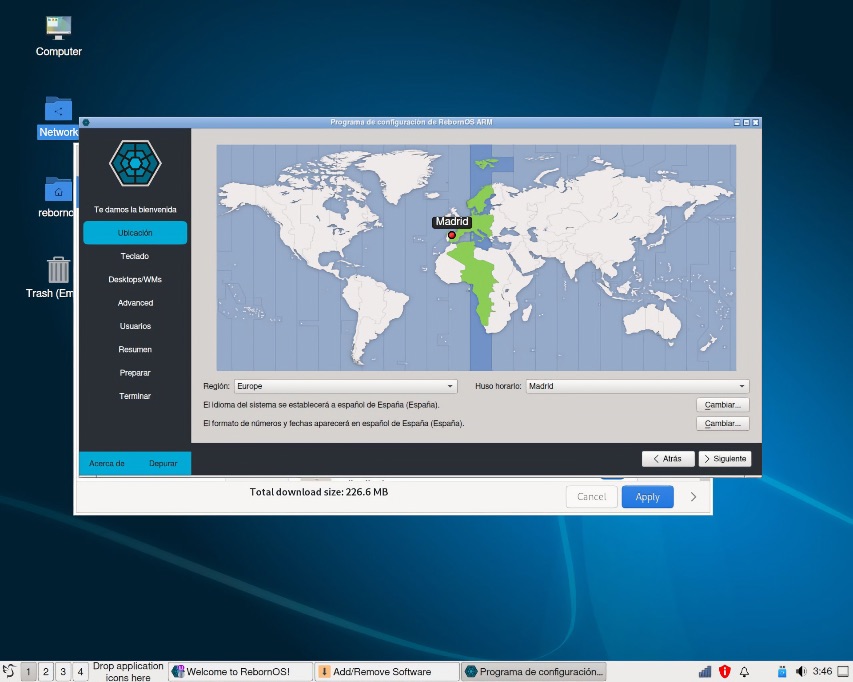Switch to Add/Remove Software taskbar entry
The height and width of the screenshot is (682, 853).
pos(387,672)
